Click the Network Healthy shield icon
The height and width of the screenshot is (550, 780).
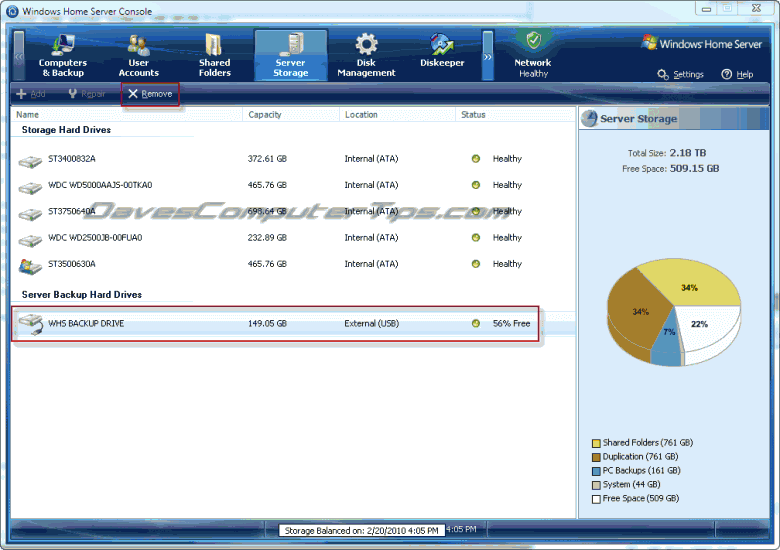(533, 41)
